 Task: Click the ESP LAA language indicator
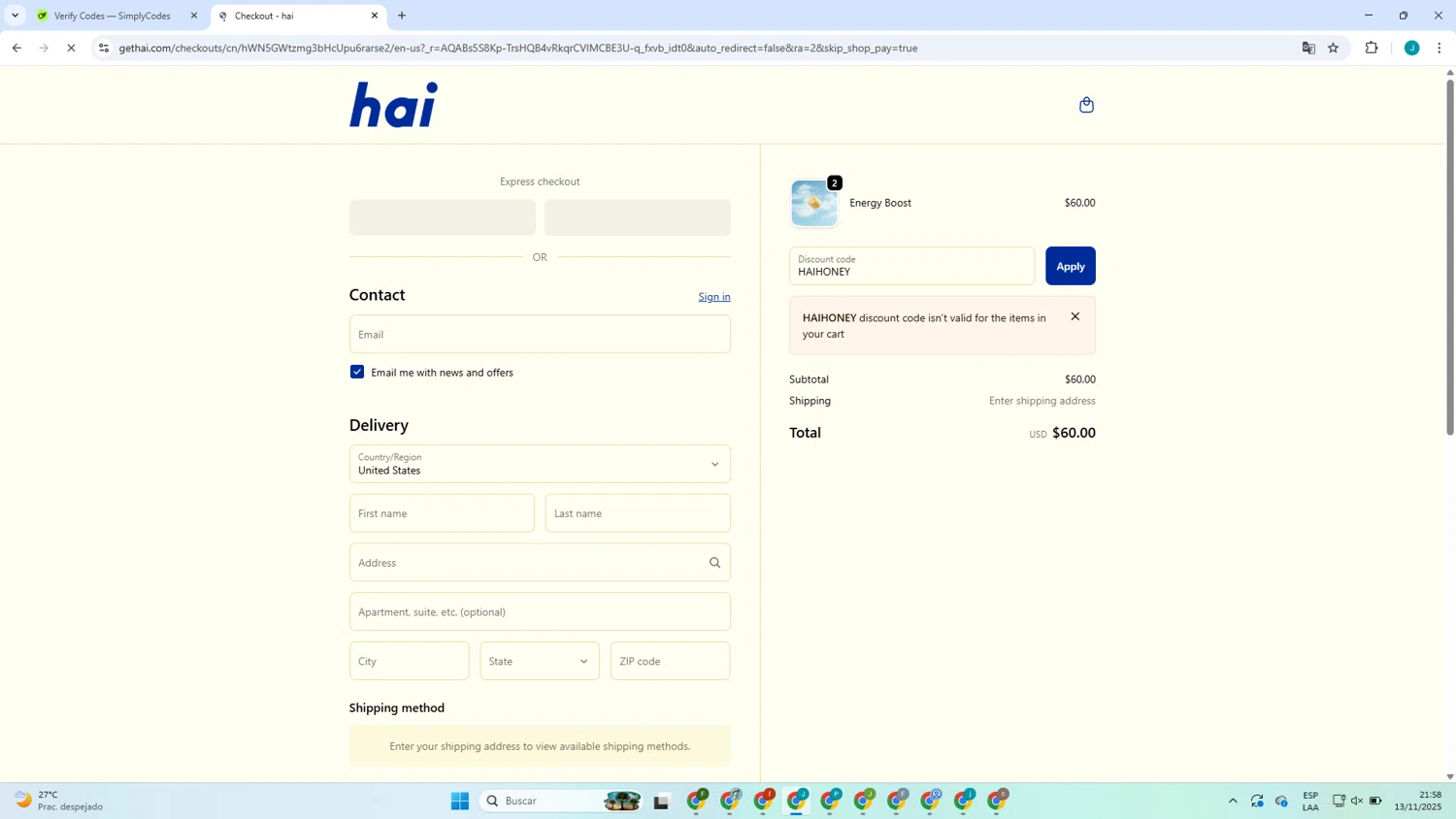[1310, 801]
